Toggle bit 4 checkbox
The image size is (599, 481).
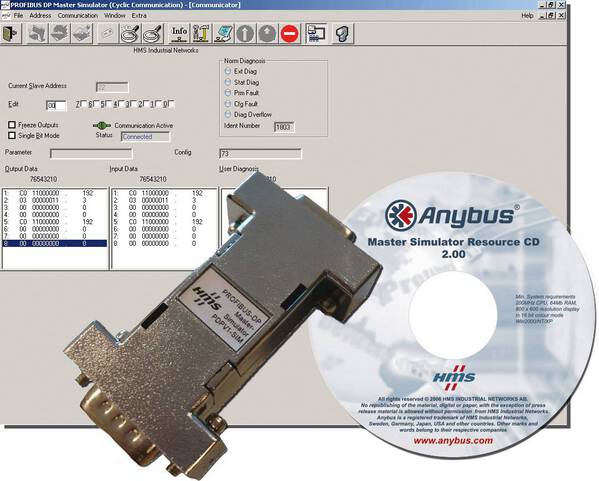click(121, 104)
